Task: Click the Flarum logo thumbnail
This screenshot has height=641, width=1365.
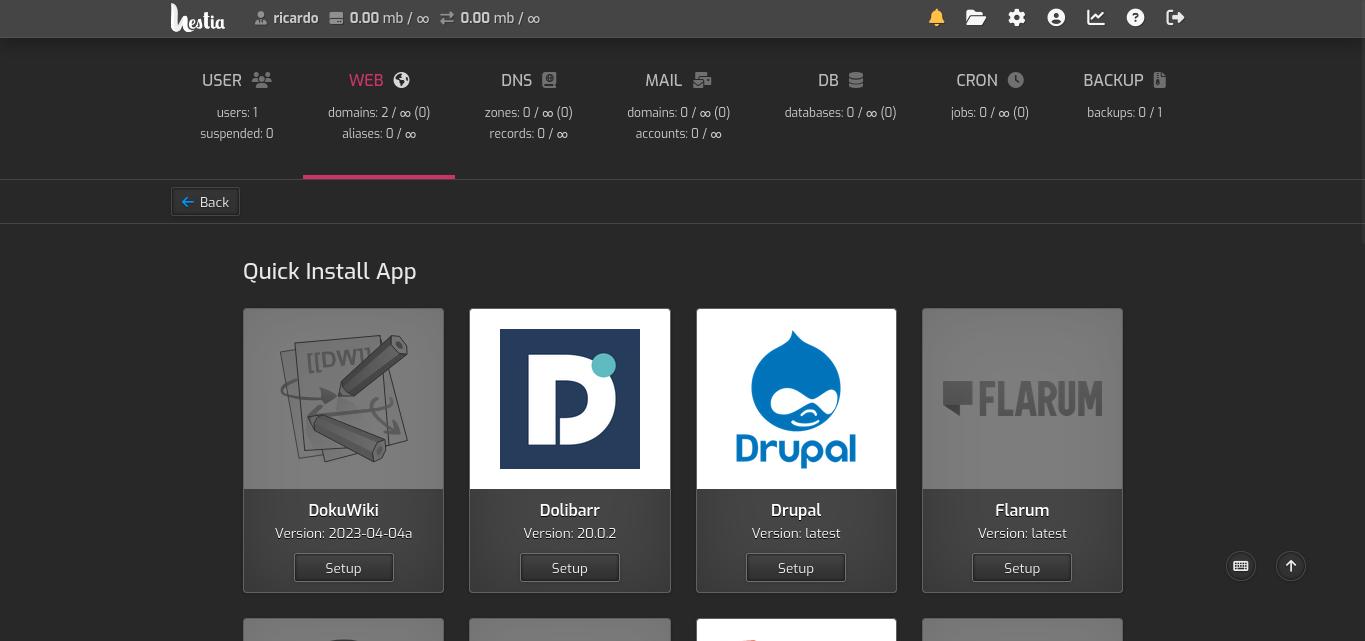Action: 1022,399
